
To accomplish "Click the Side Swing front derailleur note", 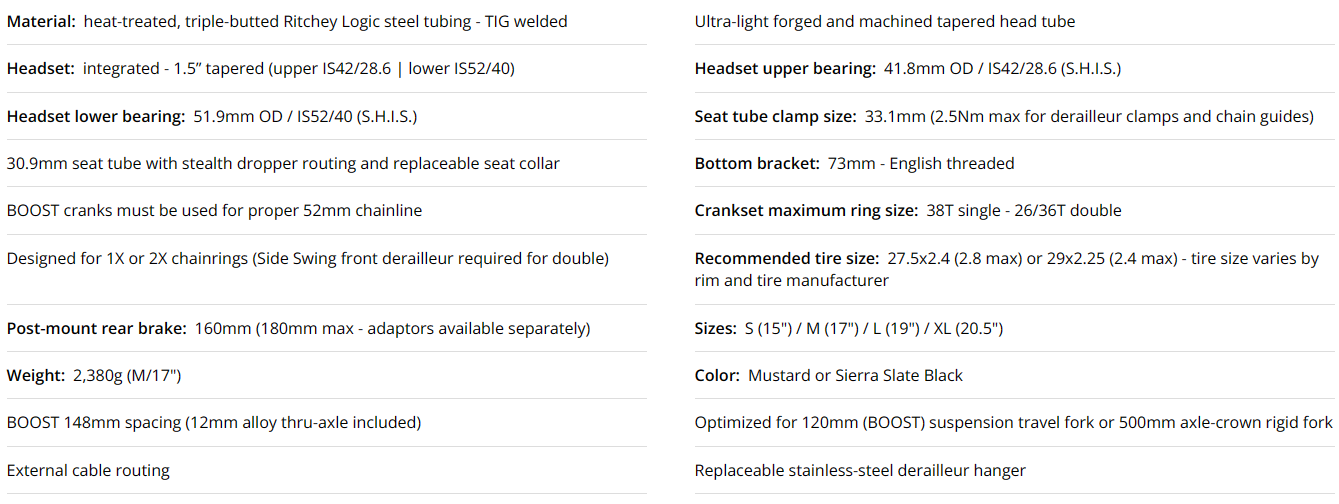I will [307, 258].
